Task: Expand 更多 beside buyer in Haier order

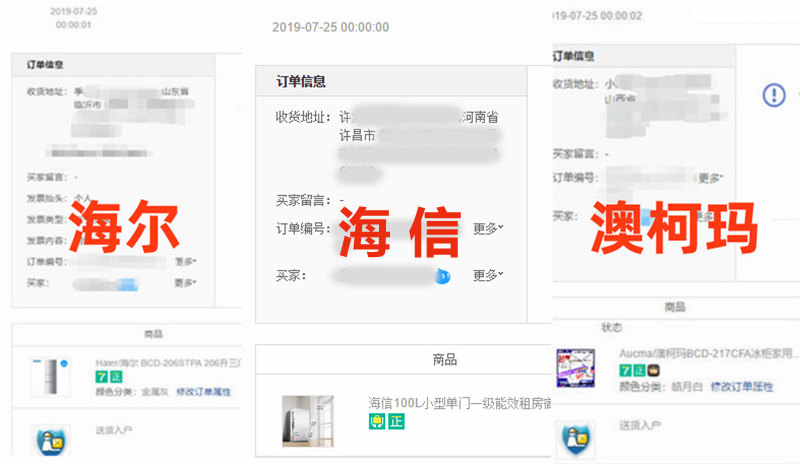Action: pos(185,283)
